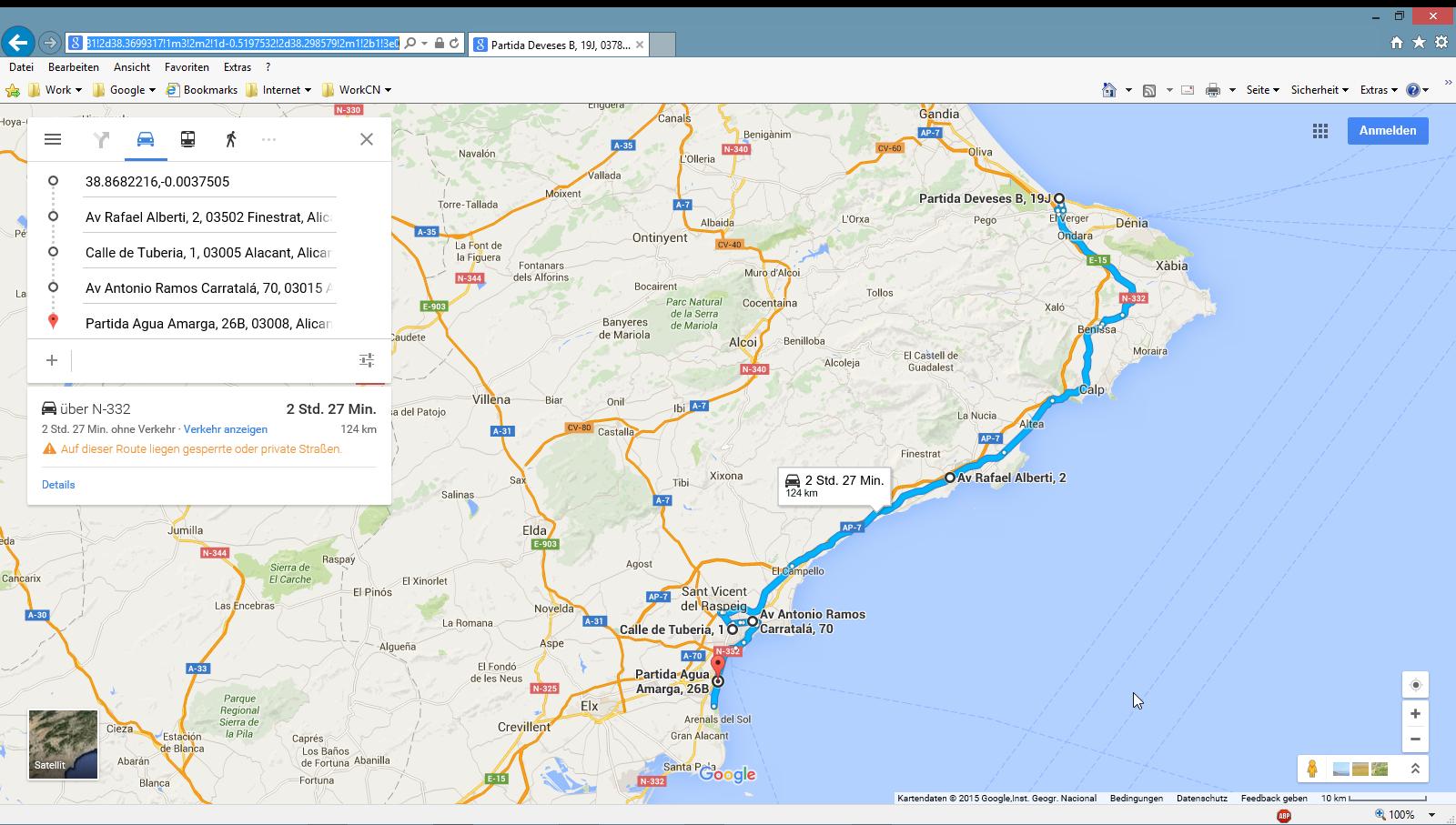Open the Seite dropdown
This screenshot has width=1456, height=825.
[1263, 90]
